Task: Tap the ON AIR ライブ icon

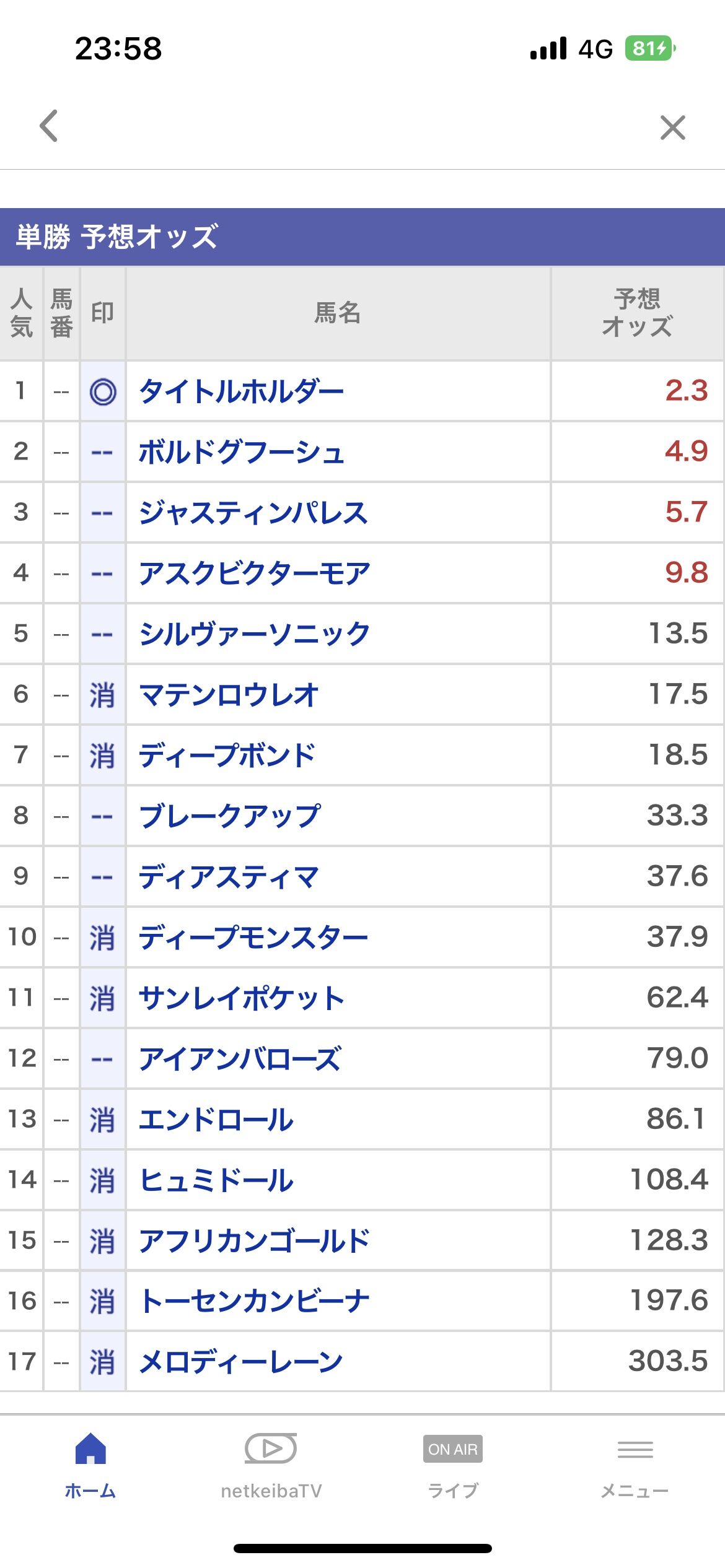Action: coord(453,1465)
